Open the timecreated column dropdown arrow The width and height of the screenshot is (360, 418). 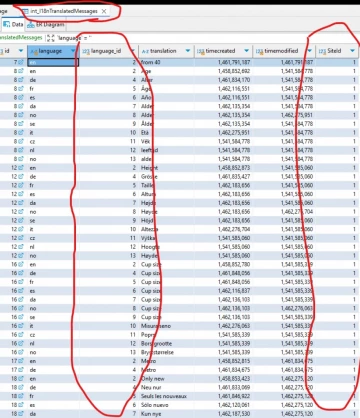point(246,51)
